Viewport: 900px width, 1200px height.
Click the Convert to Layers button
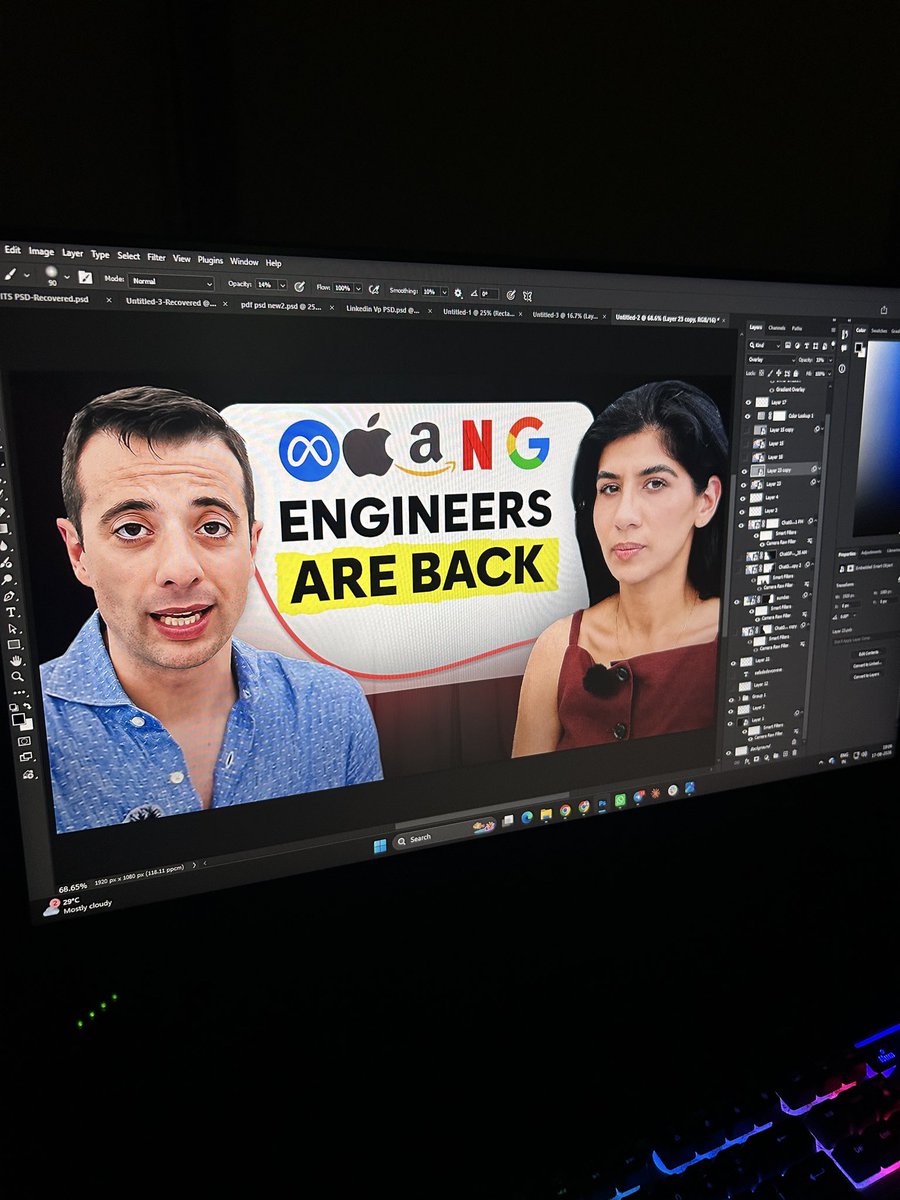866,676
